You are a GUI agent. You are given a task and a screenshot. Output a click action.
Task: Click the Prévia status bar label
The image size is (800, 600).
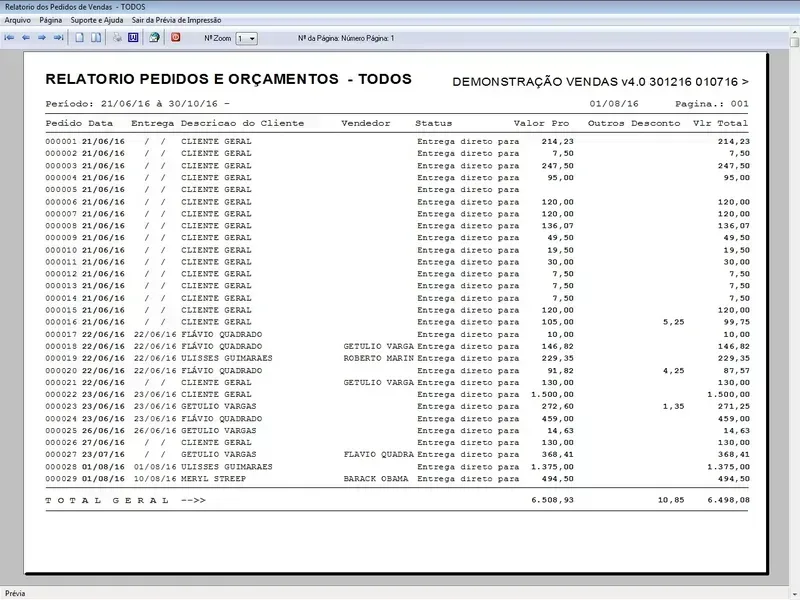(17, 593)
